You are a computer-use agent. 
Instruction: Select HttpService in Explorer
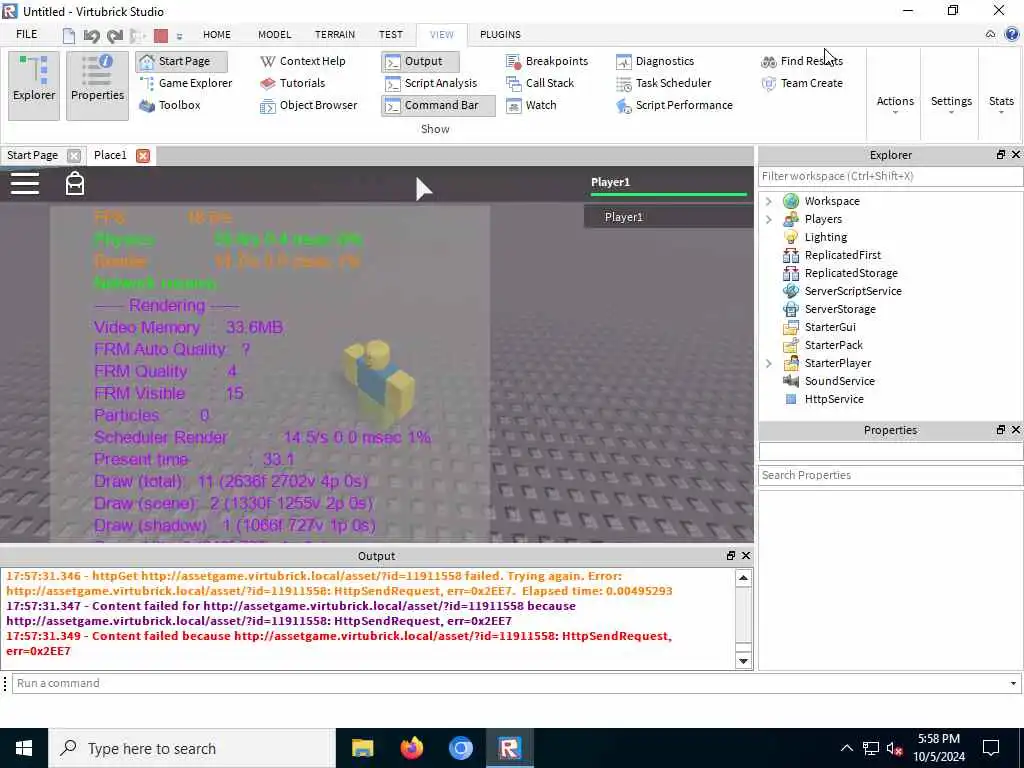833,399
